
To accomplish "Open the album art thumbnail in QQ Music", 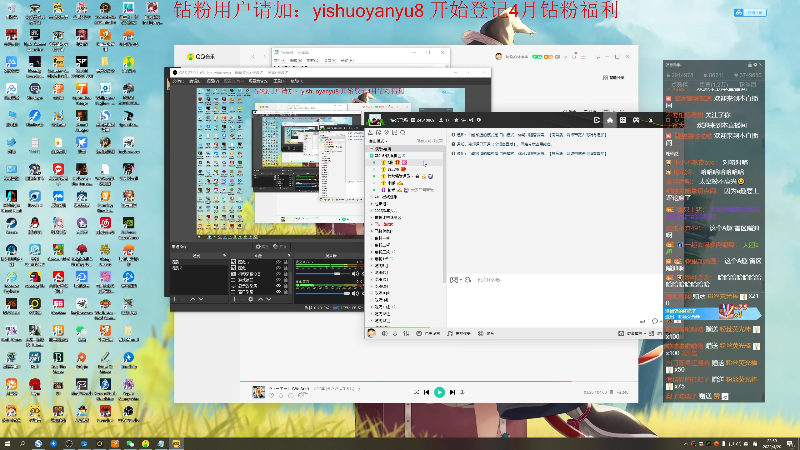I will [259, 392].
